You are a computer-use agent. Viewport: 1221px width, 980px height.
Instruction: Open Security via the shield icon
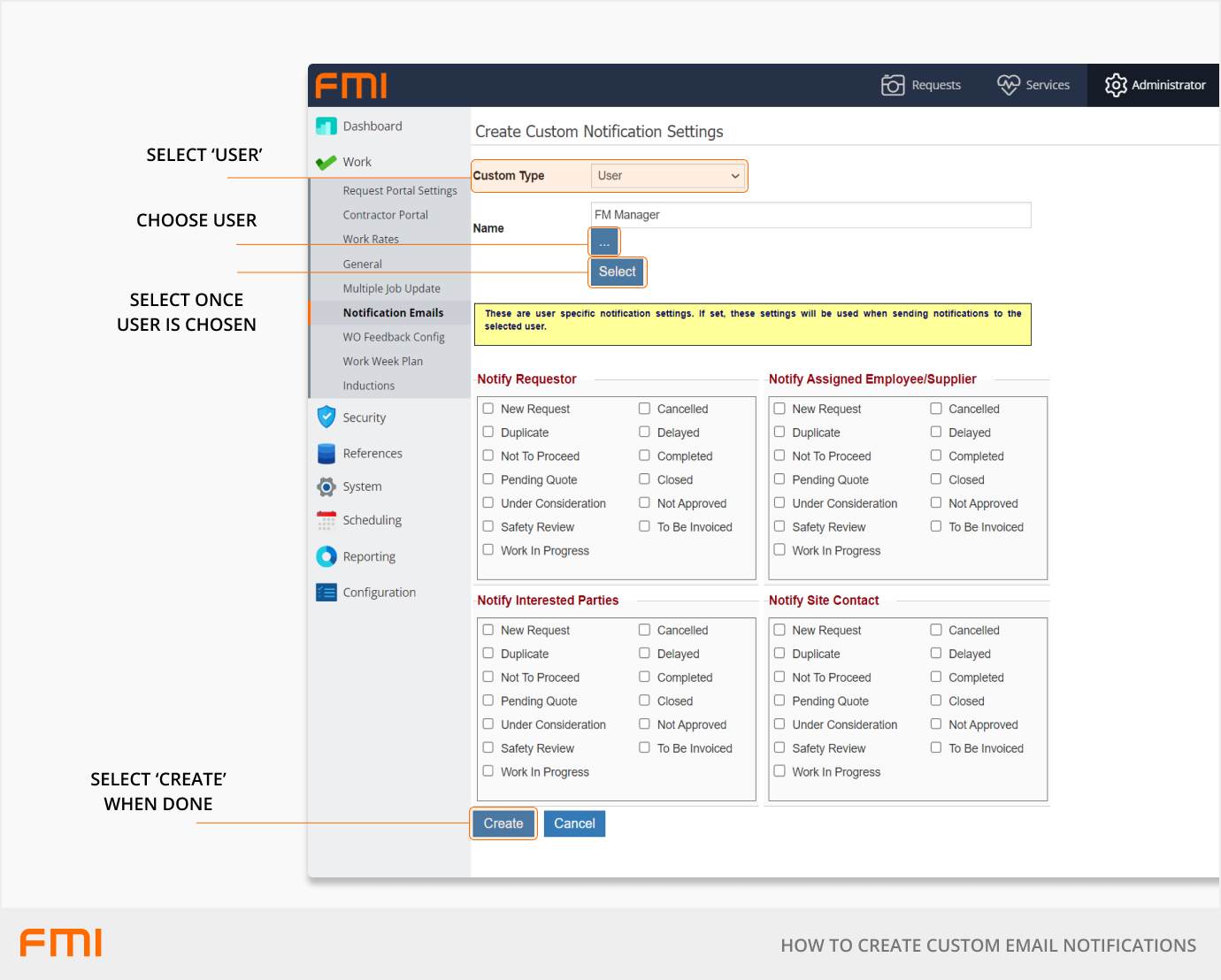click(326, 417)
